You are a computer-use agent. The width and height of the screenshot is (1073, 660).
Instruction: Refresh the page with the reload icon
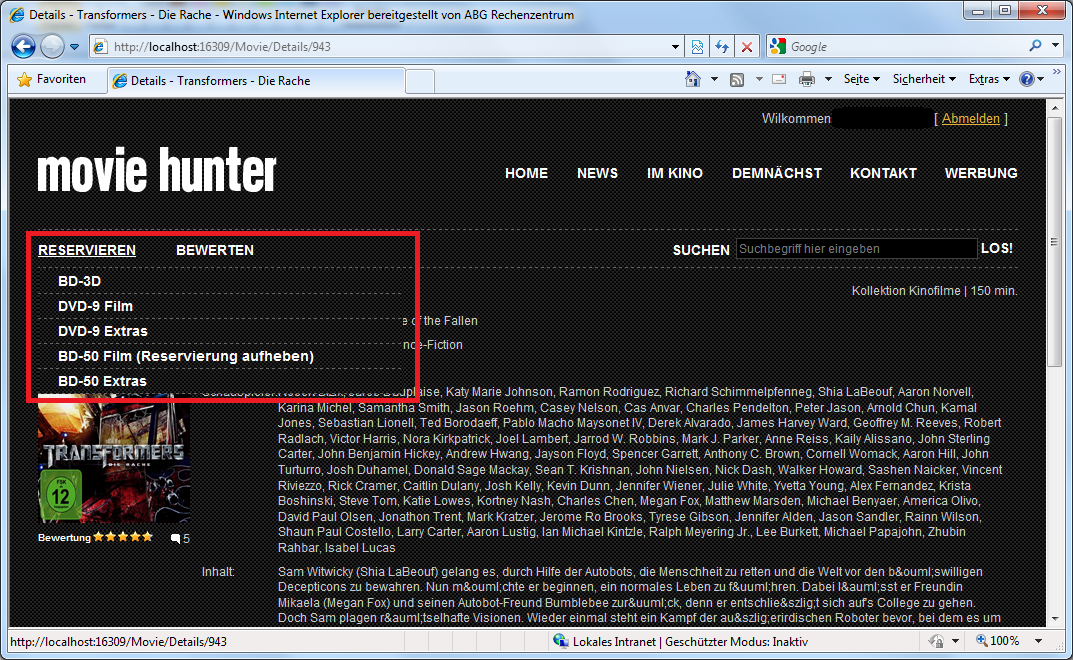click(x=722, y=47)
